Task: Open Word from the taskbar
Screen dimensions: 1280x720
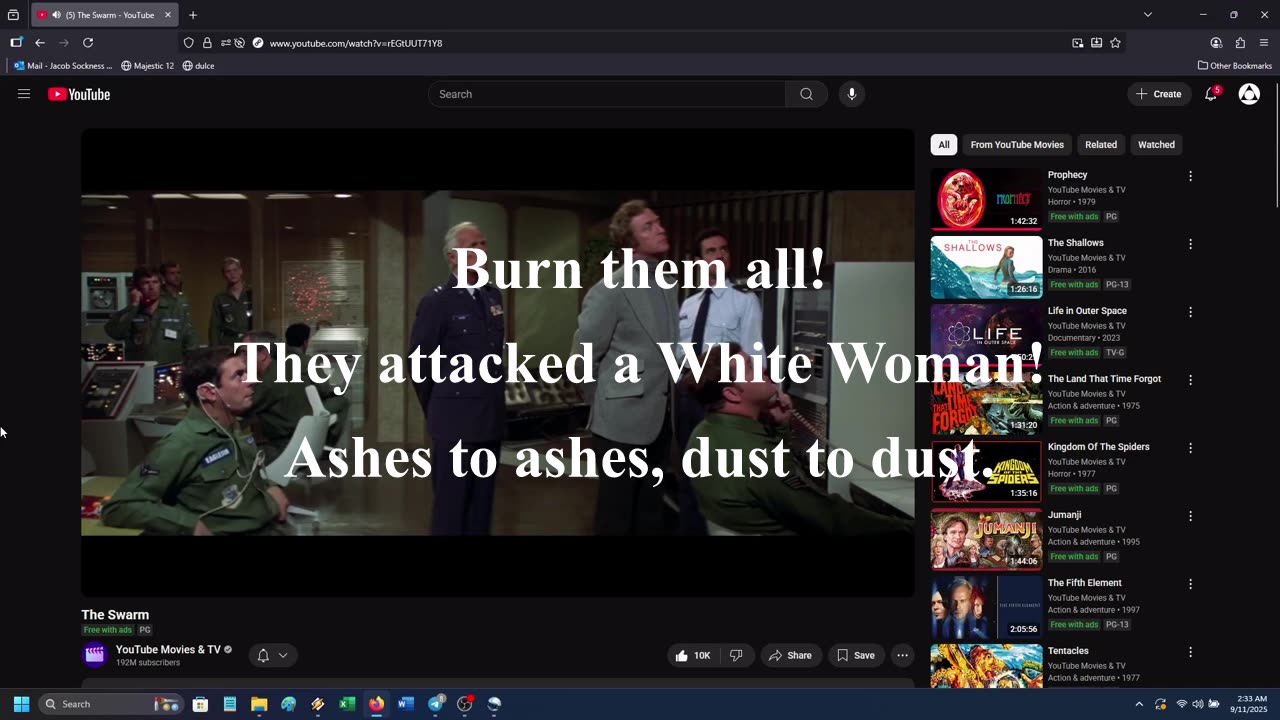Action: click(x=406, y=704)
